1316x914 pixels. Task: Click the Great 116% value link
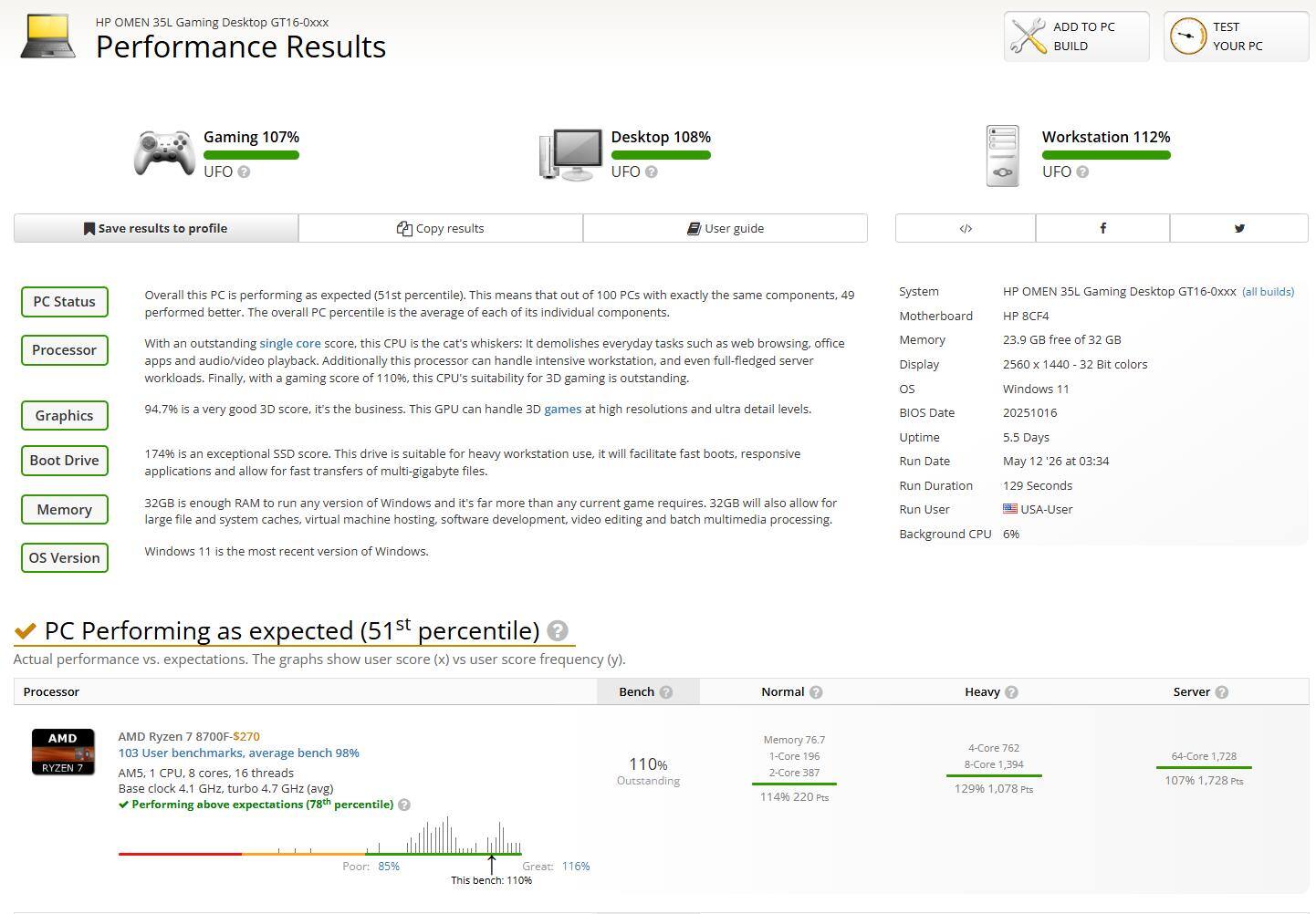pos(576,867)
